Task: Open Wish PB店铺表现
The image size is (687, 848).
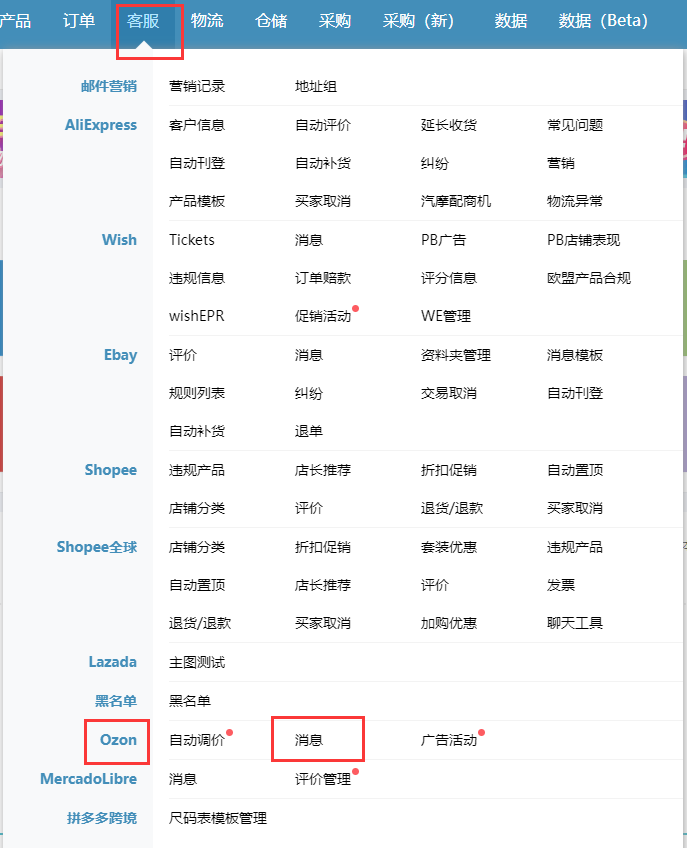Action: [584, 240]
